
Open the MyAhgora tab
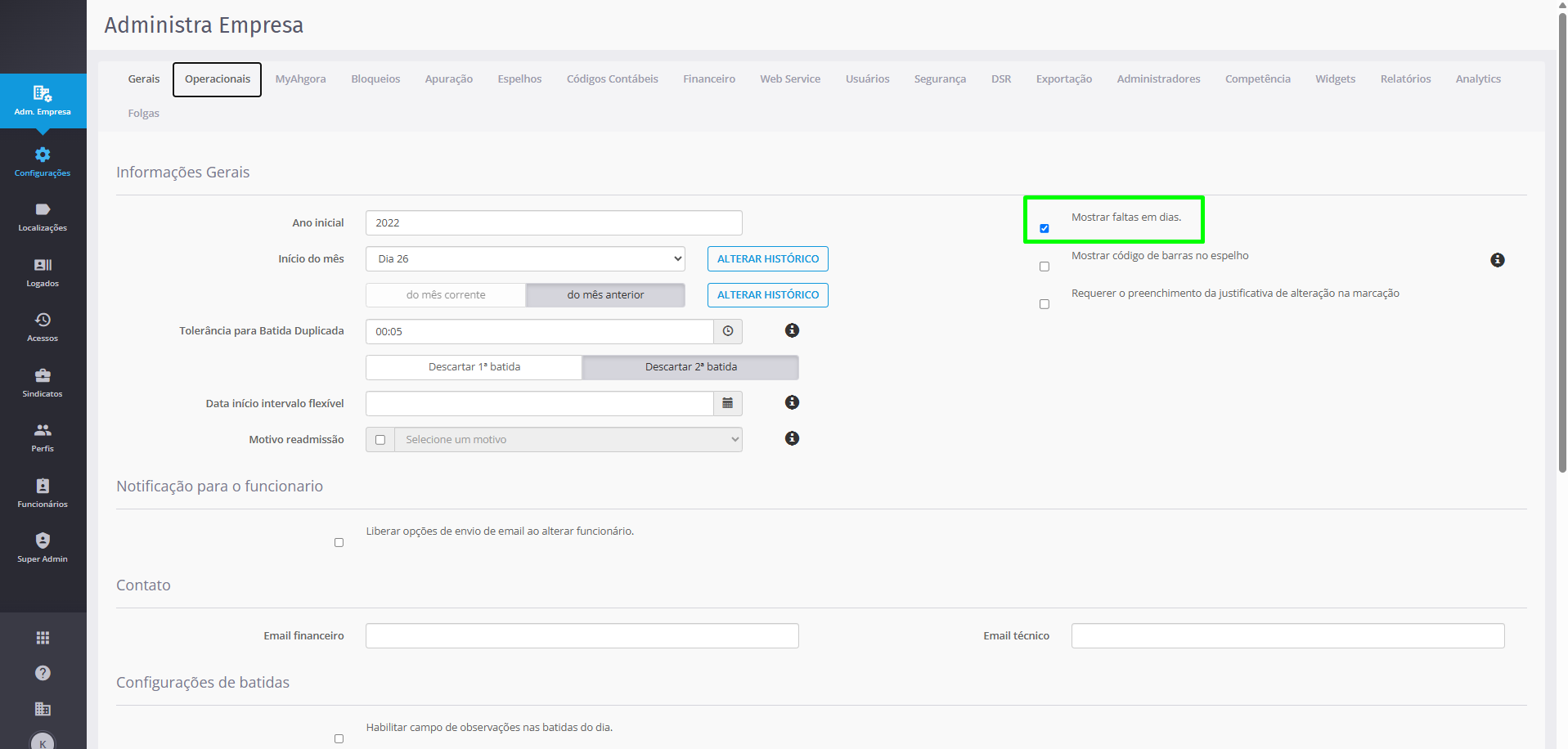(301, 79)
